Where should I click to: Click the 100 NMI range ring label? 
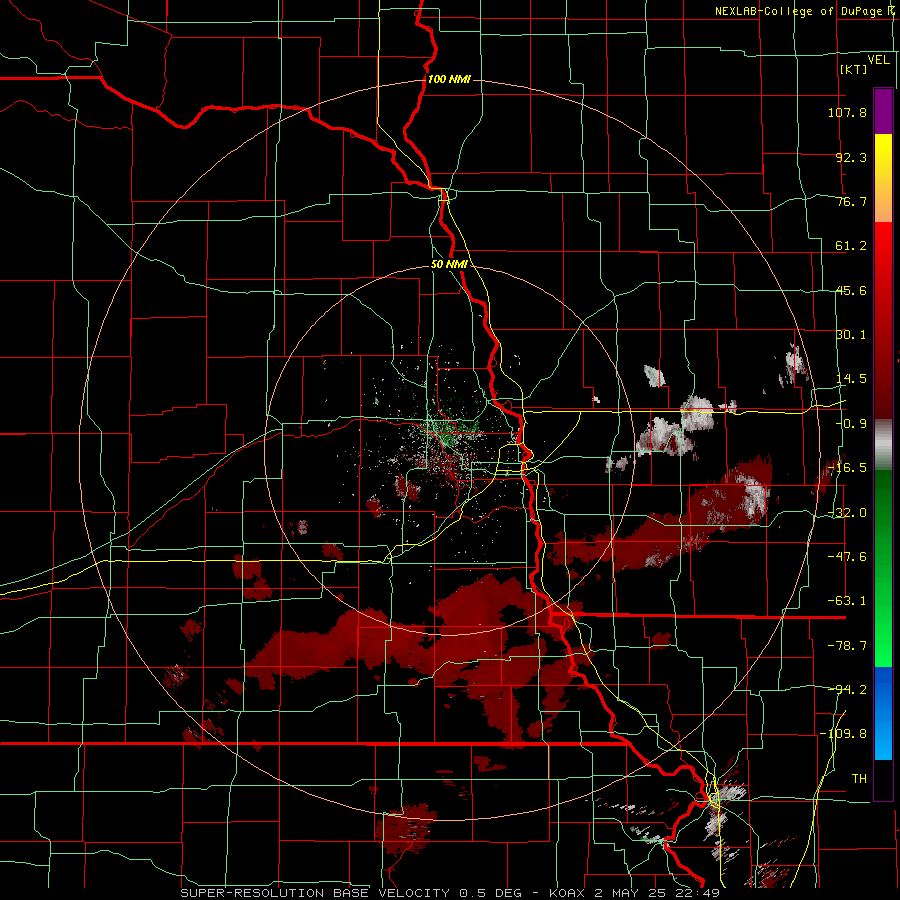pos(449,79)
